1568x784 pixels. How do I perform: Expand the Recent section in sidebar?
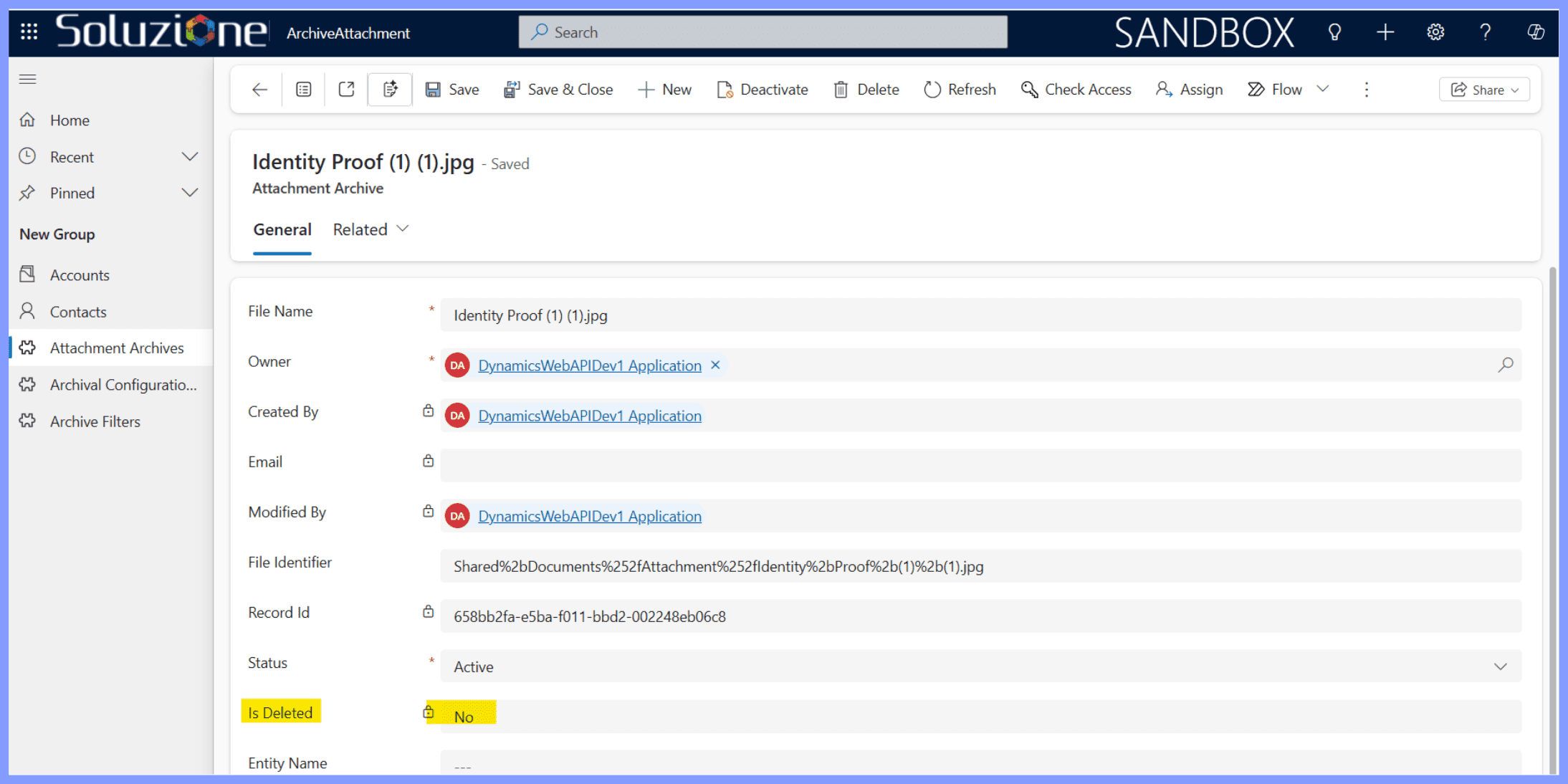(x=189, y=157)
